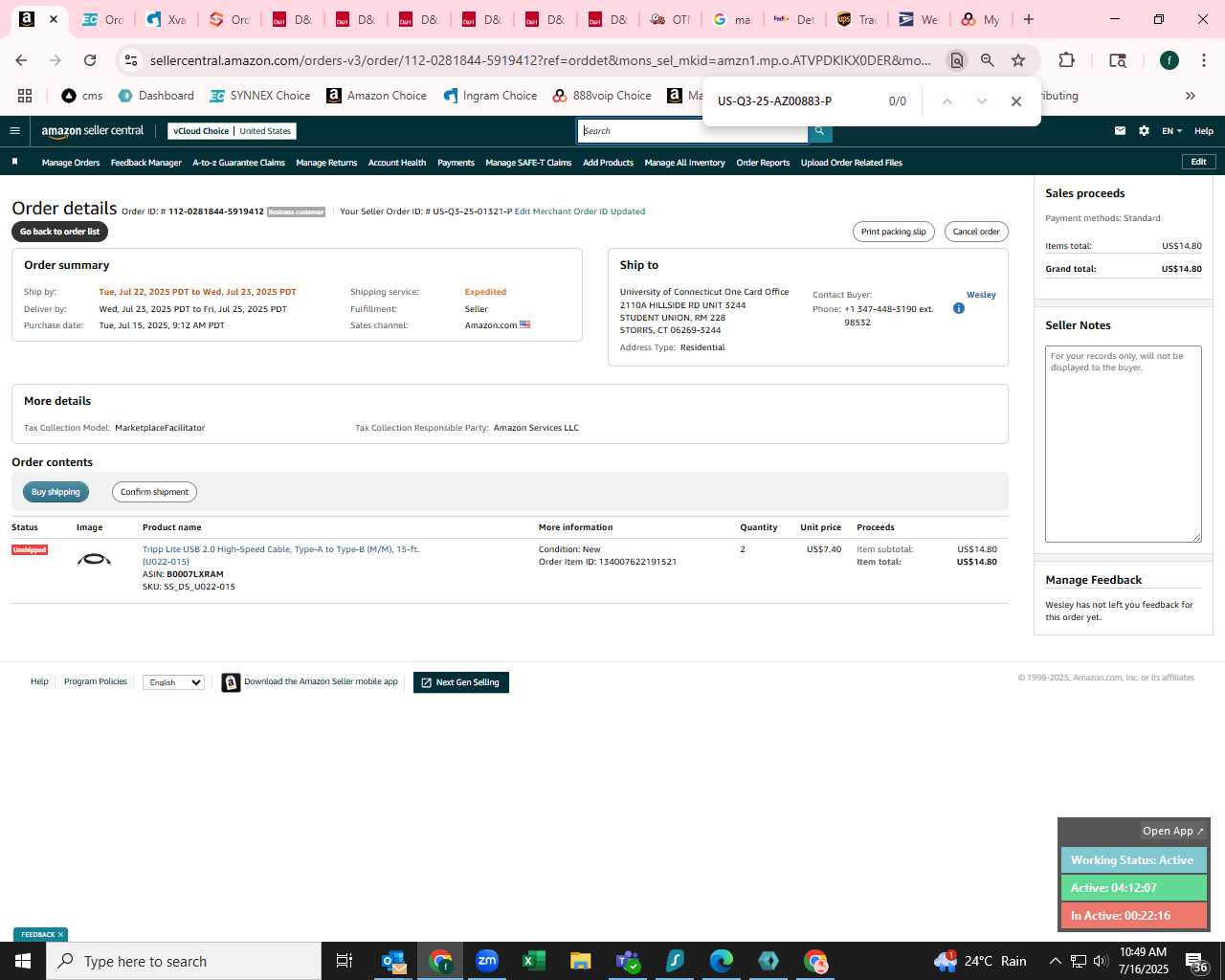Click the Help link in Seller Central header
1225x980 pixels.
coord(1204,131)
